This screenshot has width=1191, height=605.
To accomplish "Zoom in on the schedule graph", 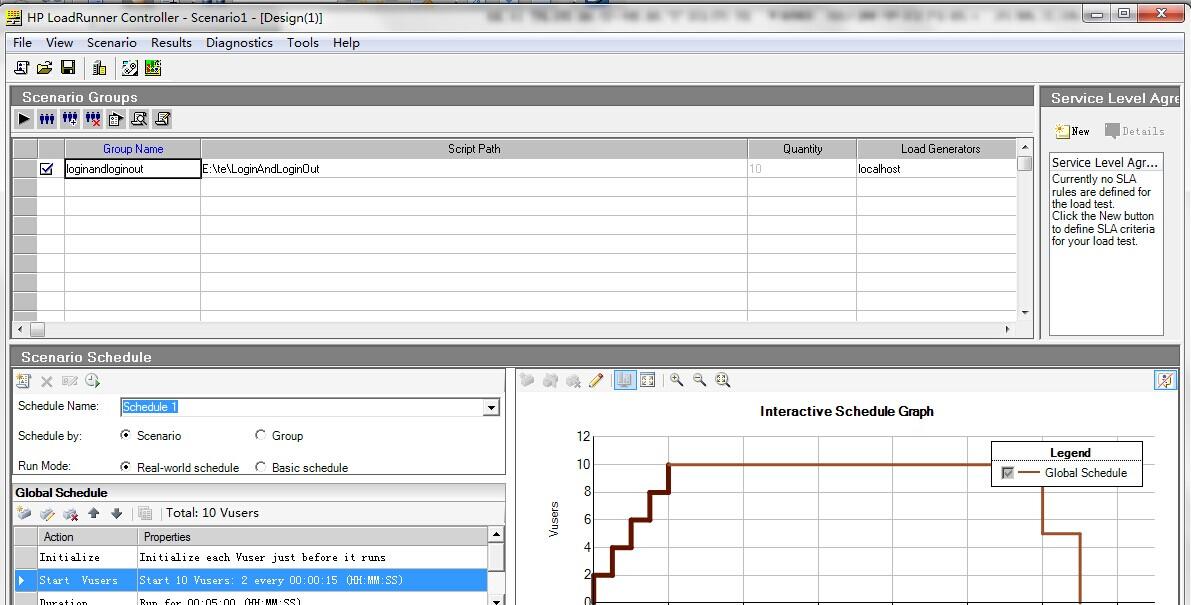I will click(676, 380).
